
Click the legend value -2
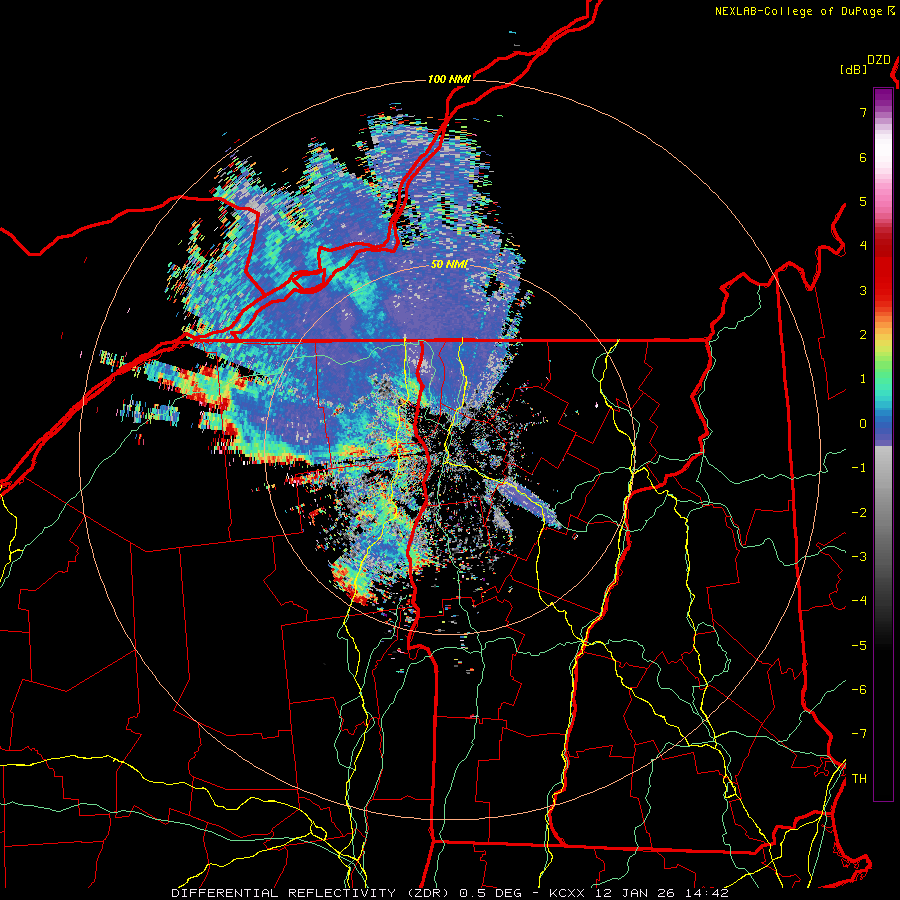[x=859, y=513]
